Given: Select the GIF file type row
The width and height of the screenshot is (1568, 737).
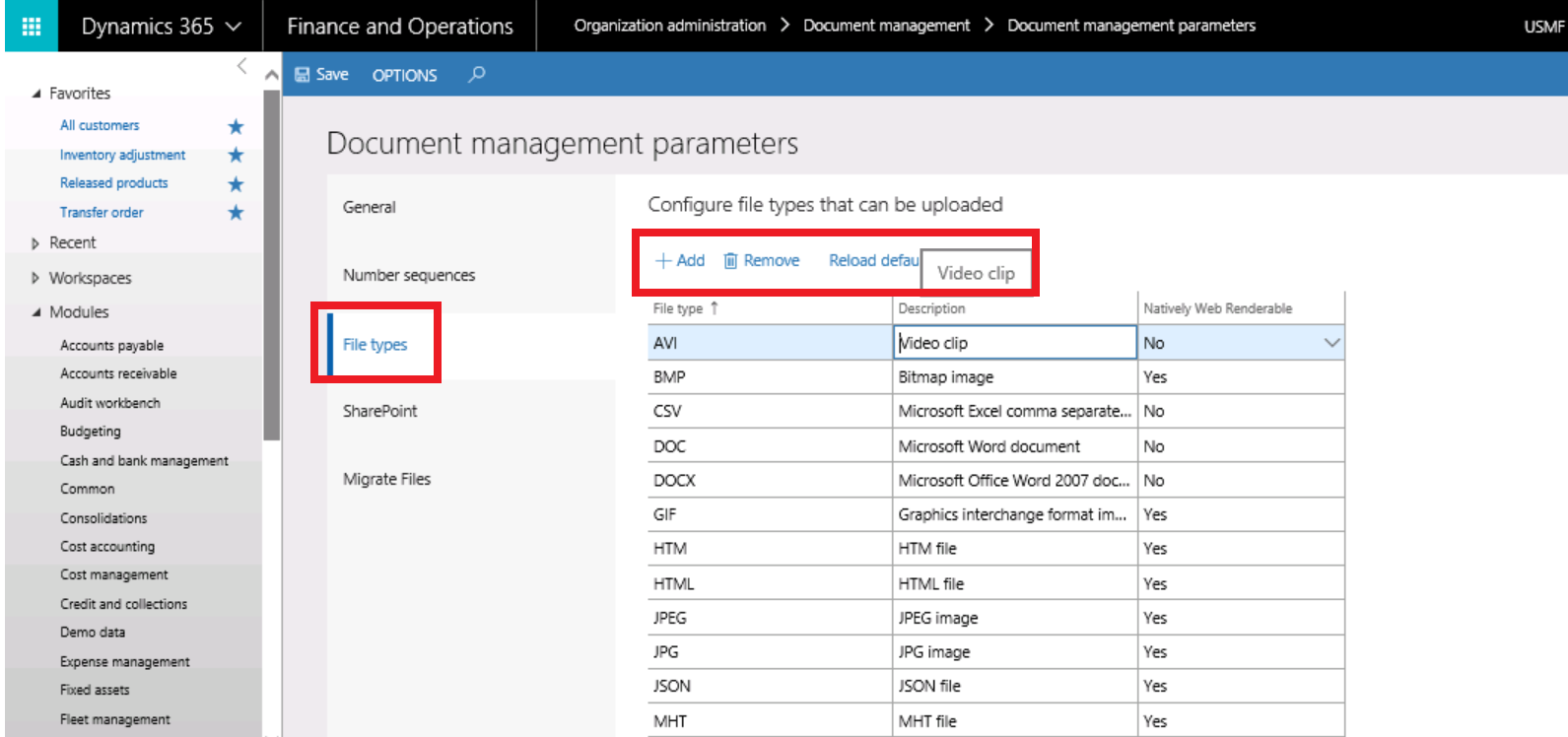Looking at the screenshot, I should coord(995,515).
